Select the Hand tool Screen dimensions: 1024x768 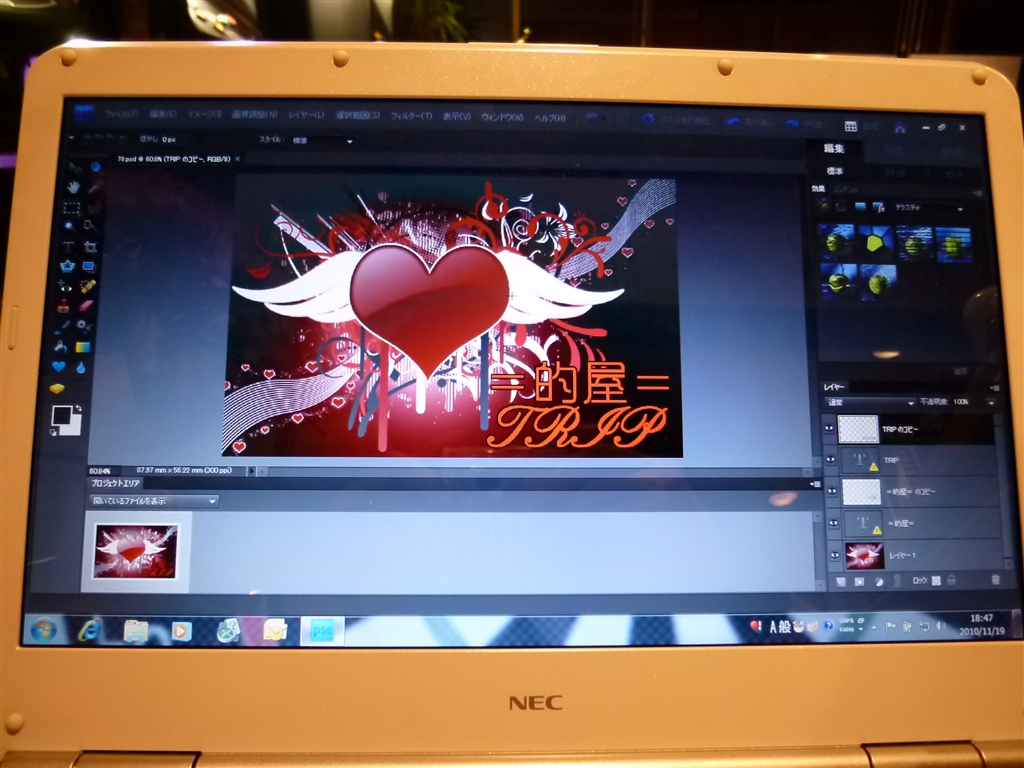click(x=73, y=187)
